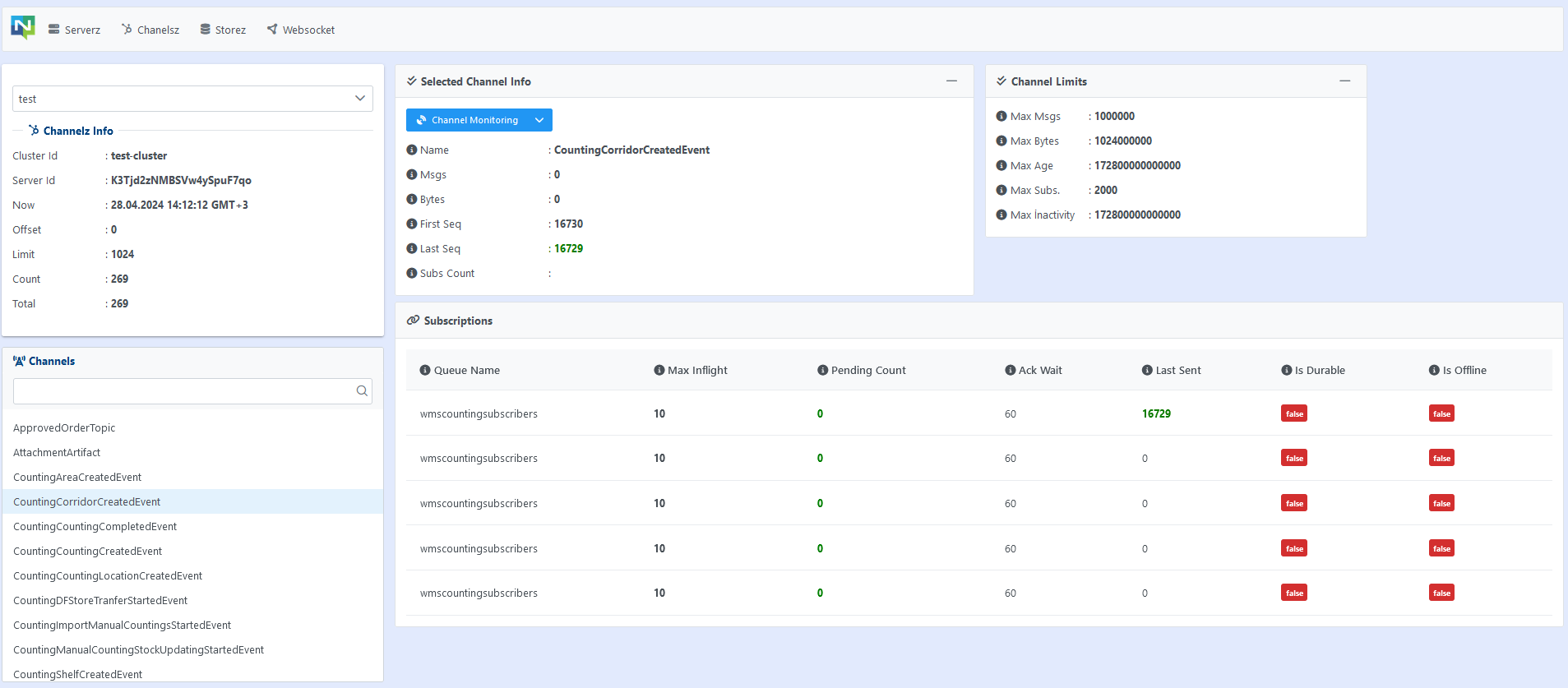Viewport: 1568px width, 688px height.
Task: Click Is Durable false badge in first row
Action: pos(1294,413)
